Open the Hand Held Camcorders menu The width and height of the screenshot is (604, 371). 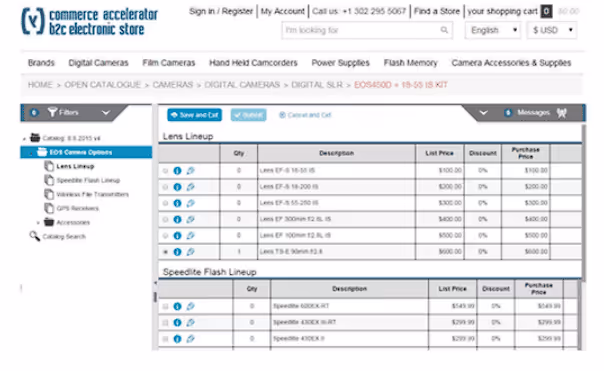(253, 63)
